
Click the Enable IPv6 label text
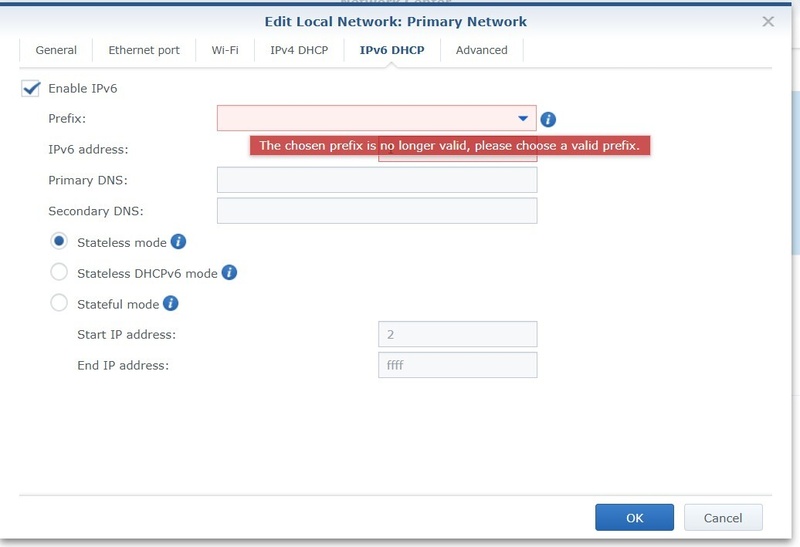point(83,88)
